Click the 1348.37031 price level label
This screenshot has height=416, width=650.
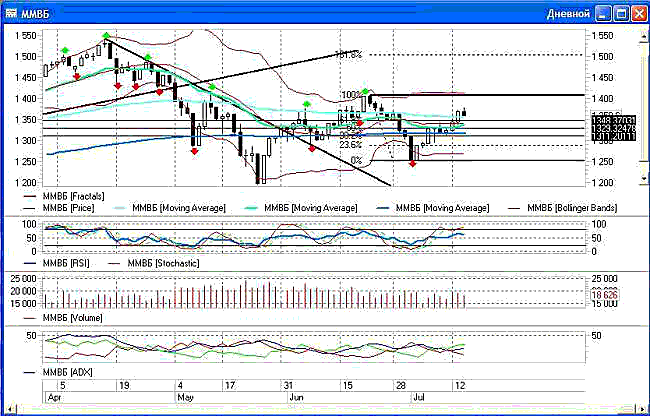tap(612, 120)
